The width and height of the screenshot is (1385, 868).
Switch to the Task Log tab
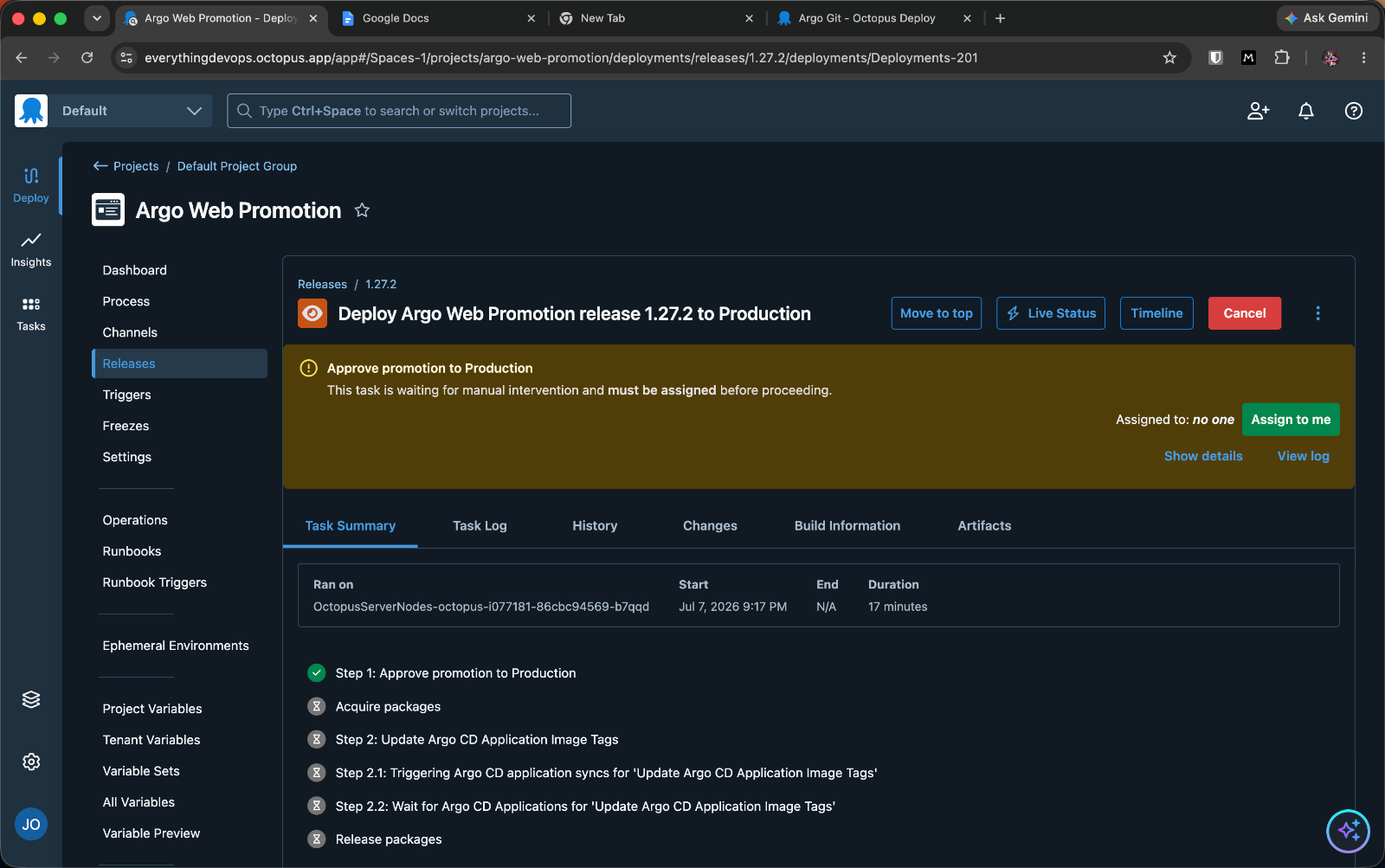pos(480,525)
